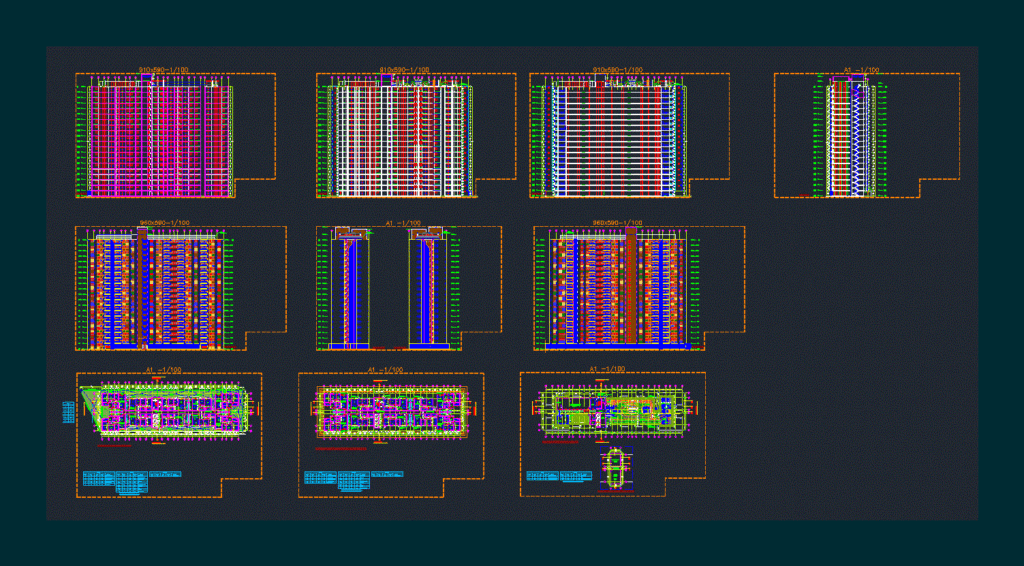This screenshot has width=1024, height=566.
Task: Click the '960x590-1/100' label above right facade elevation
Action: click(617, 223)
